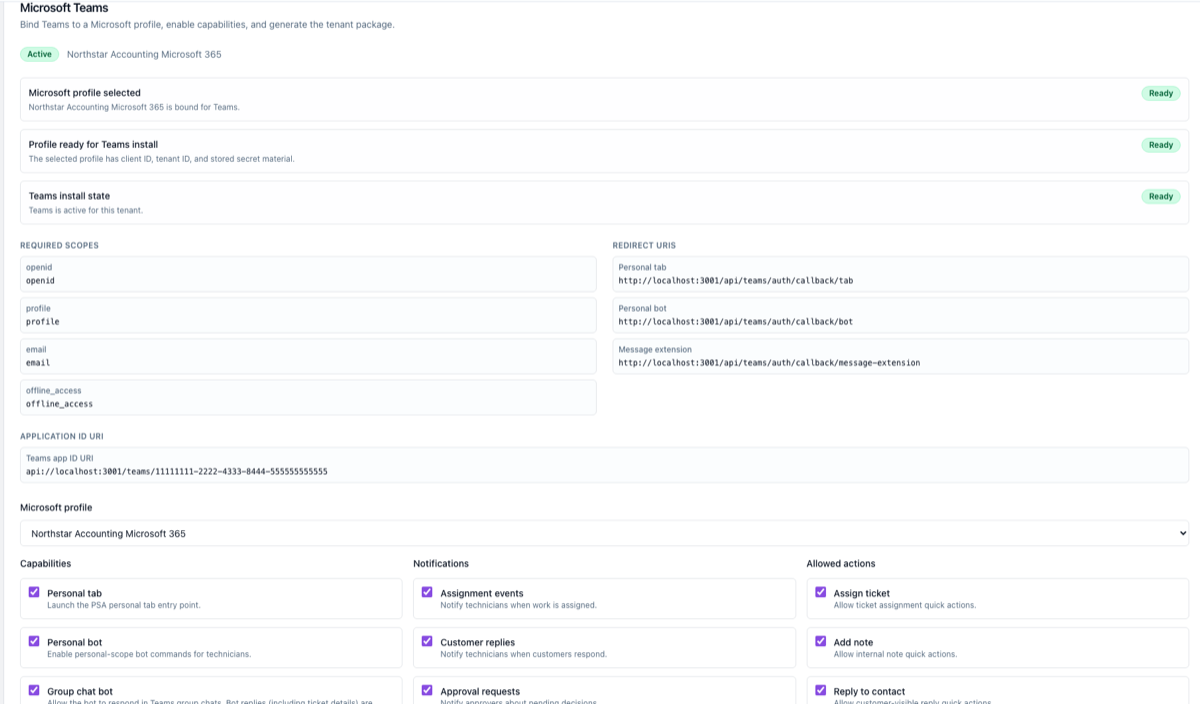Toggle the Personal bot checkbox
Viewport: 1200px width, 704px height.
(34, 641)
